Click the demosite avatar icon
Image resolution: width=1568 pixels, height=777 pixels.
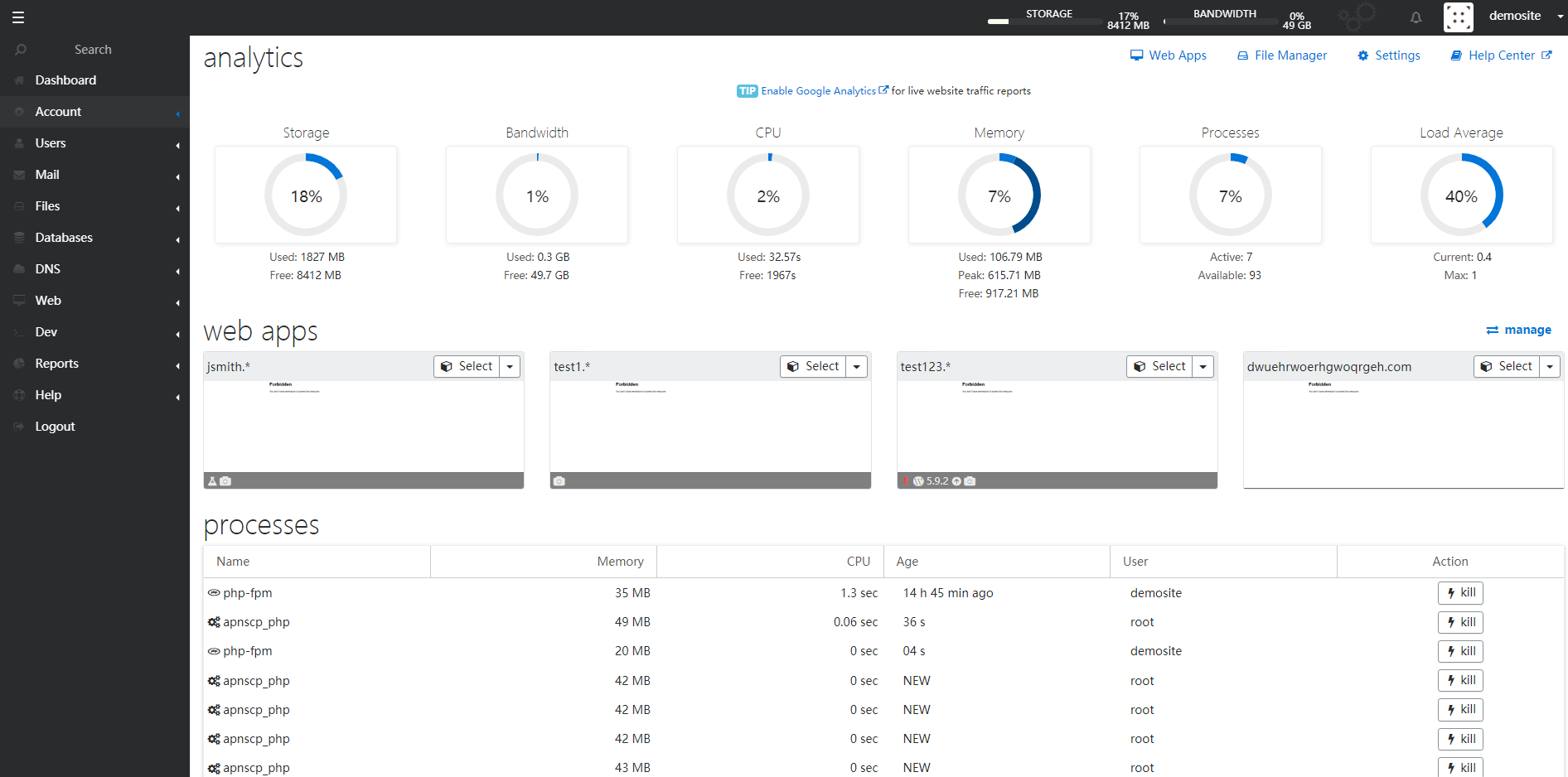1459,17
